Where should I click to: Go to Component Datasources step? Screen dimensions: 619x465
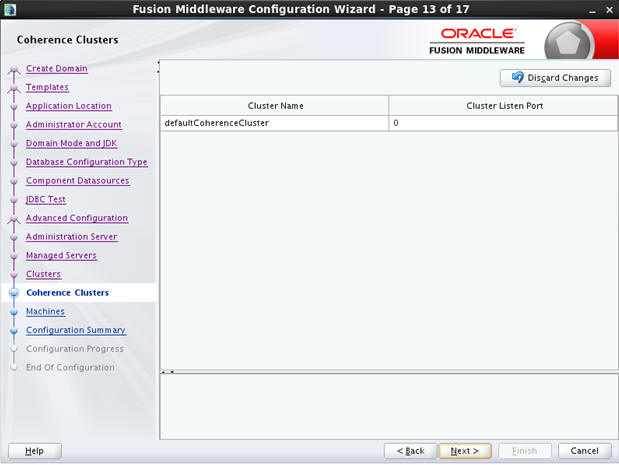[78, 180]
